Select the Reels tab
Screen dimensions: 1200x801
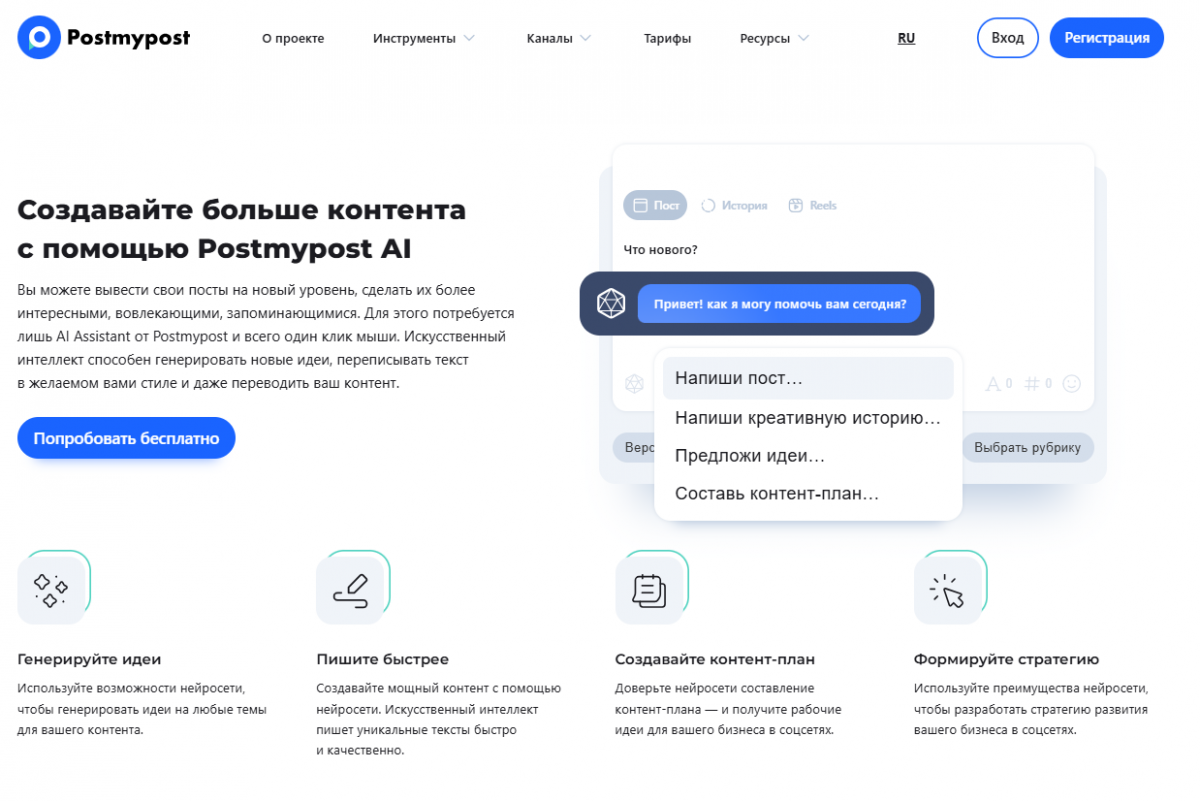(812, 205)
